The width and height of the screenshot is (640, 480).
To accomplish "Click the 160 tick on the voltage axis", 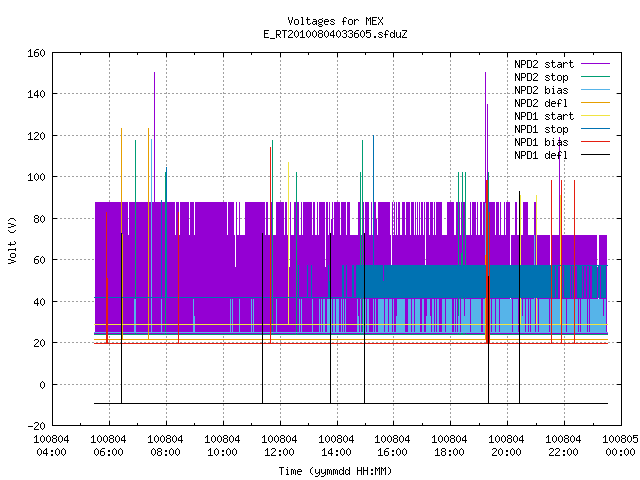I will point(36,53).
